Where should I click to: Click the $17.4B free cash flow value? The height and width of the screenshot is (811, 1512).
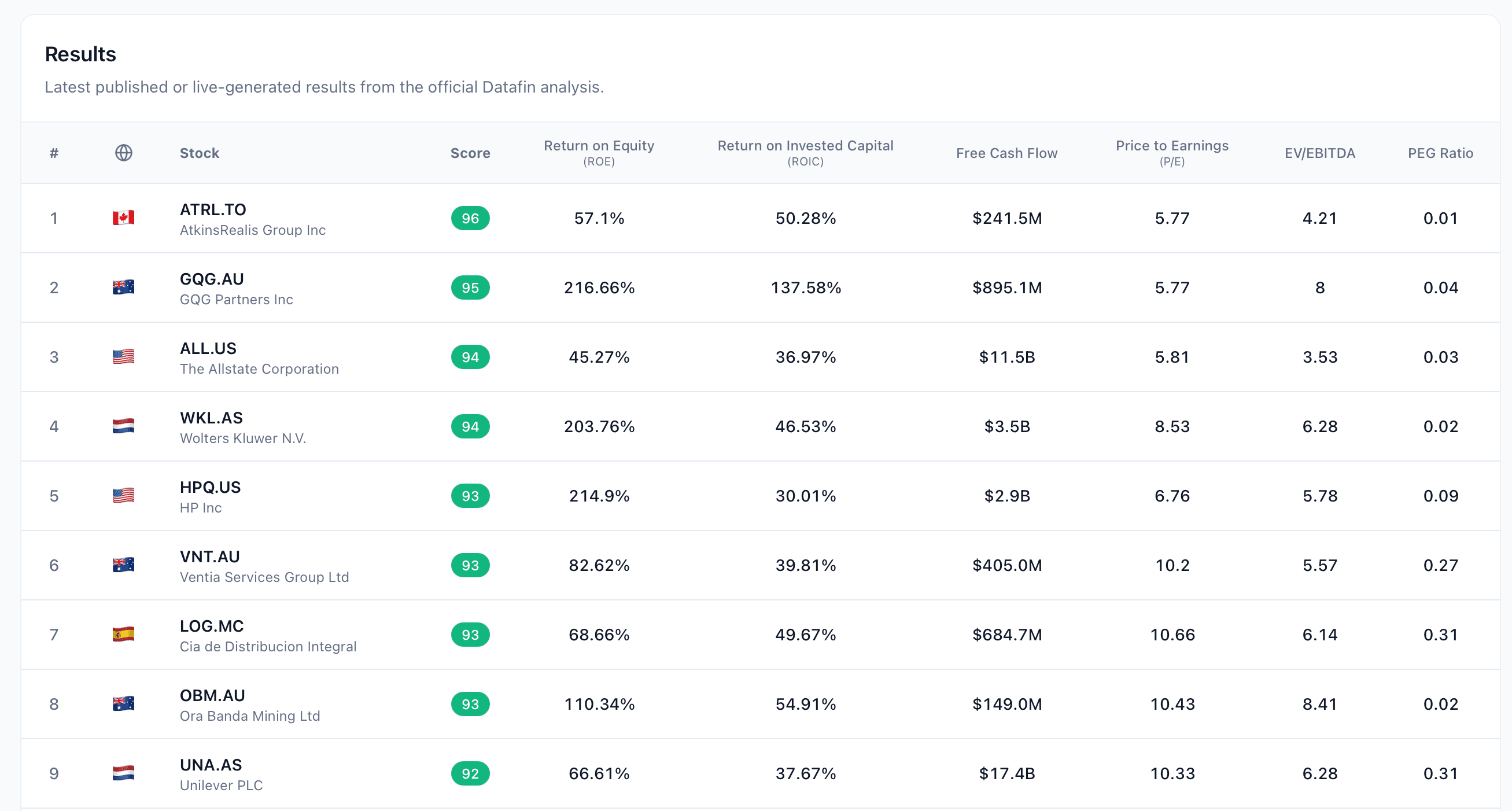click(x=1006, y=773)
